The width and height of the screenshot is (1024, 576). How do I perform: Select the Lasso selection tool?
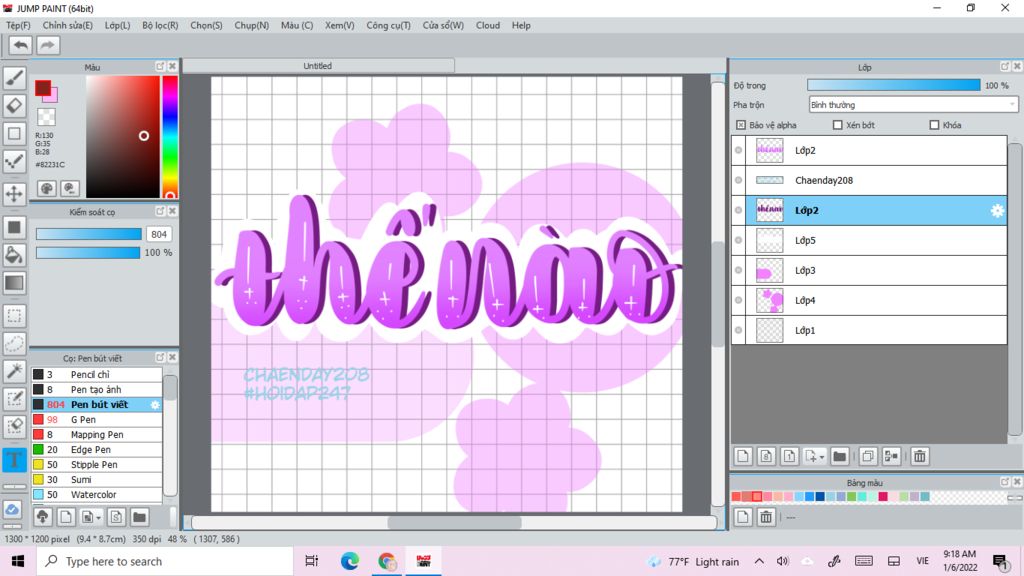coord(14,344)
